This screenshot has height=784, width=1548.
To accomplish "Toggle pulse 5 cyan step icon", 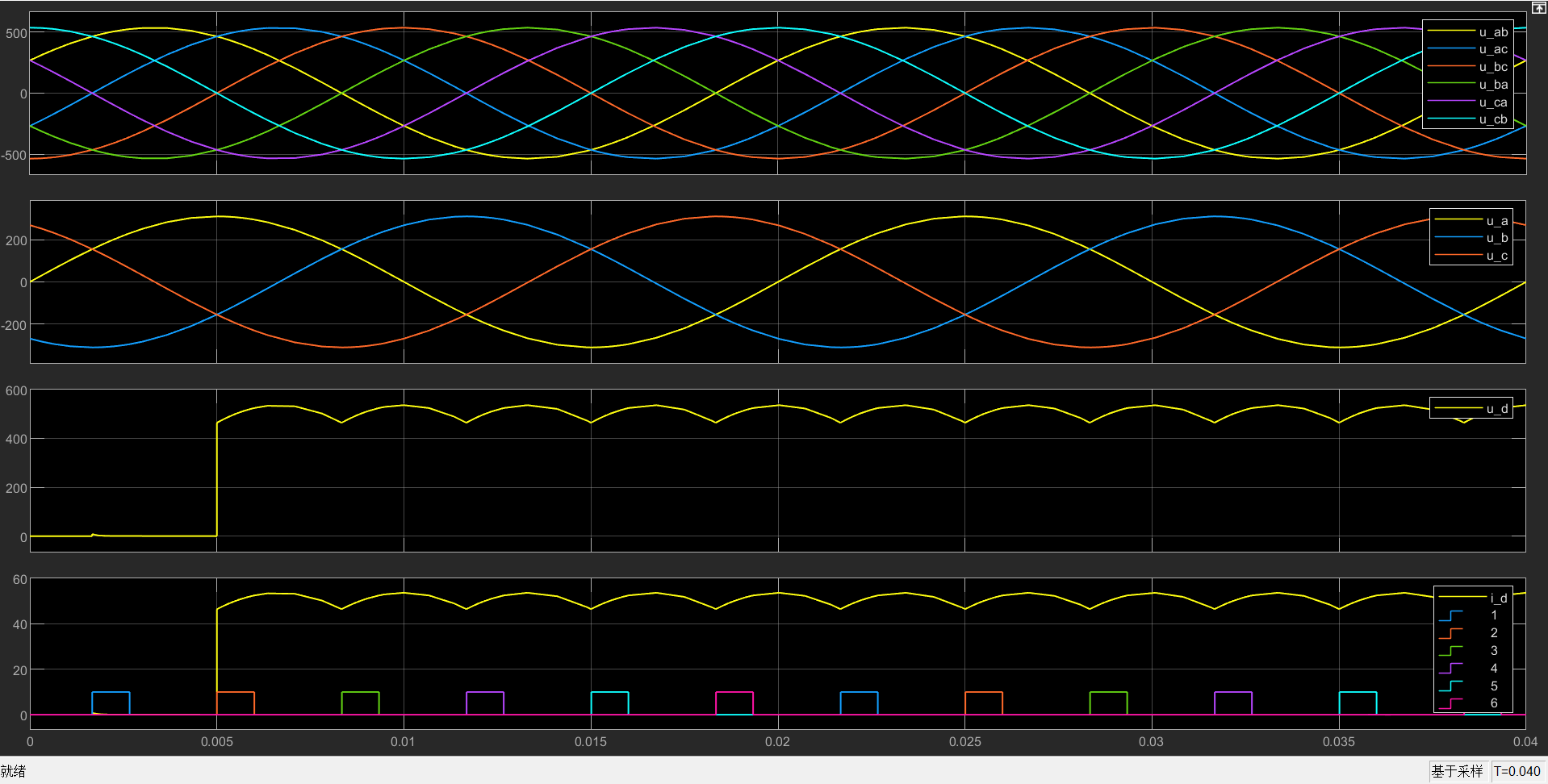I will coord(1450,686).
